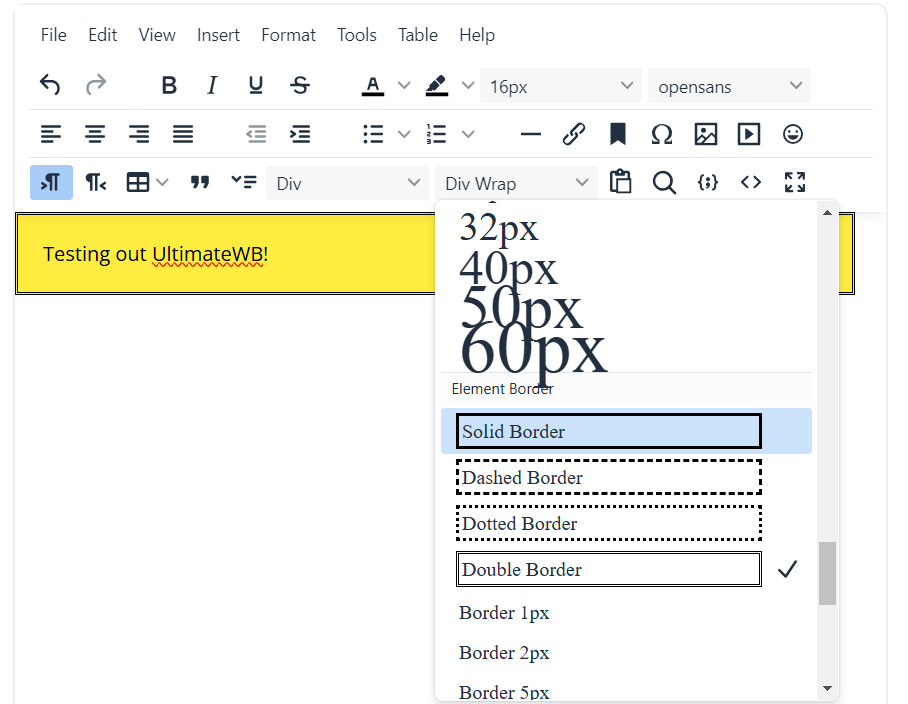Open the emoticons smiley picker
The width and height of the screenshot is (908, 704).
[x=793, y=134]
